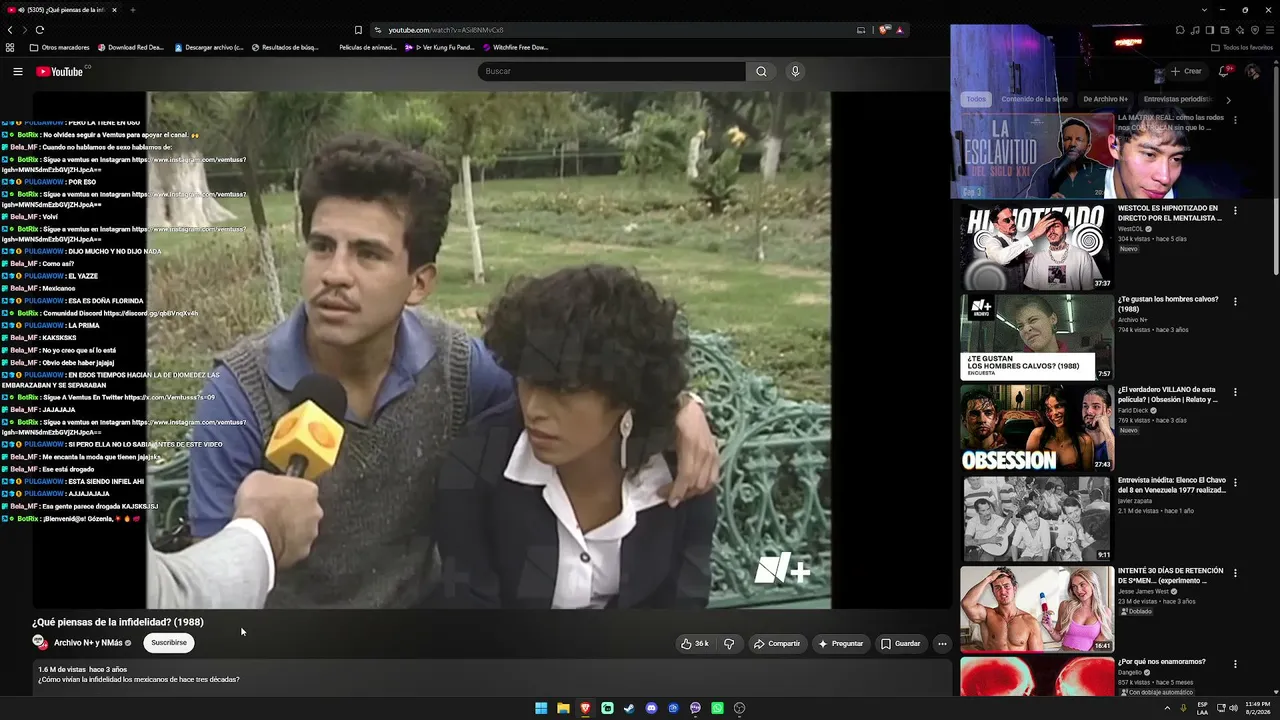Open the Archivo N+ y NMás channel
Image resolution: width=1280 pixels, height=720 pixels.
click(88, 643)
